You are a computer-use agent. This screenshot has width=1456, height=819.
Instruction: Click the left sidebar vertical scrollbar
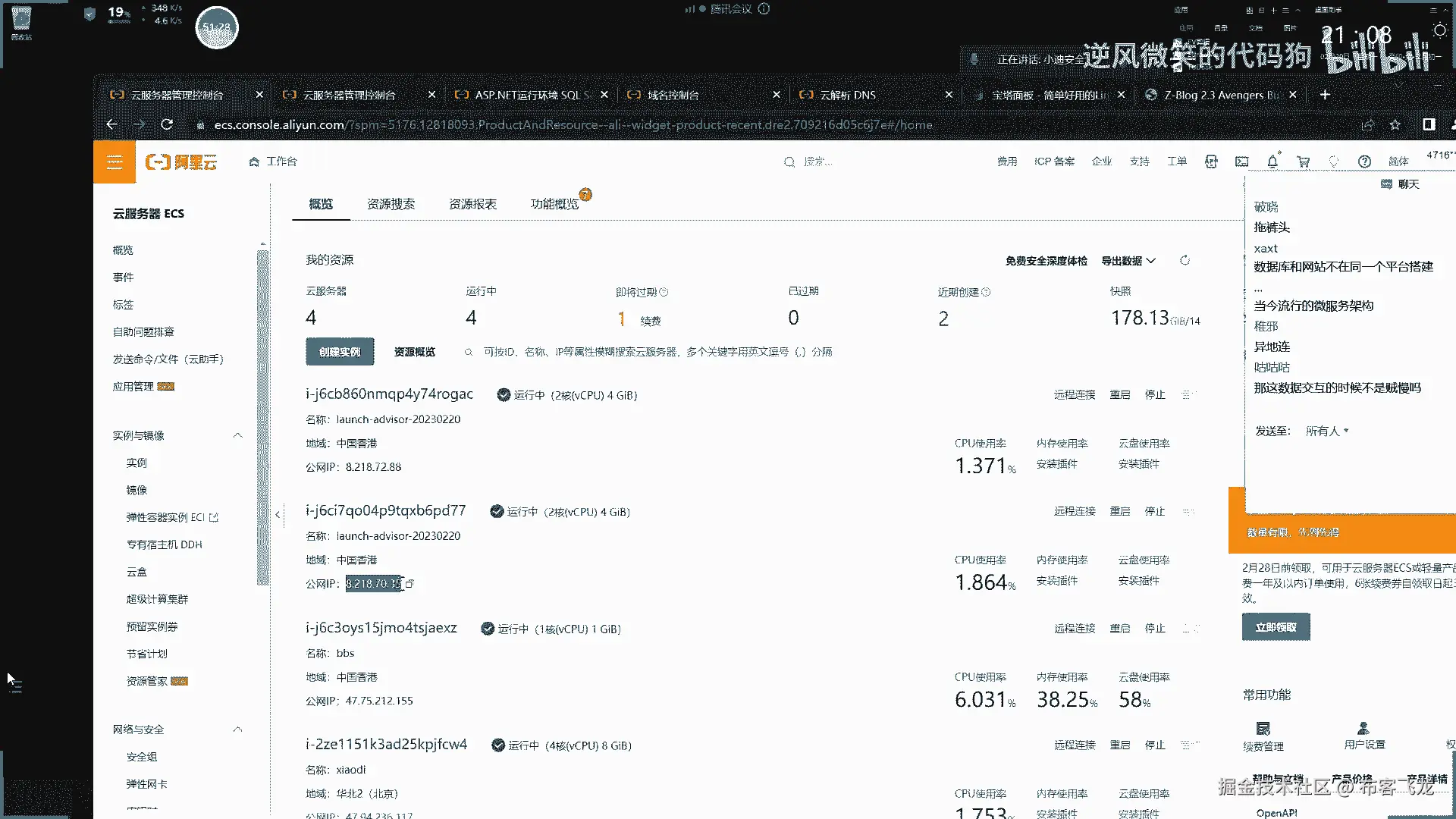(263, 417)
